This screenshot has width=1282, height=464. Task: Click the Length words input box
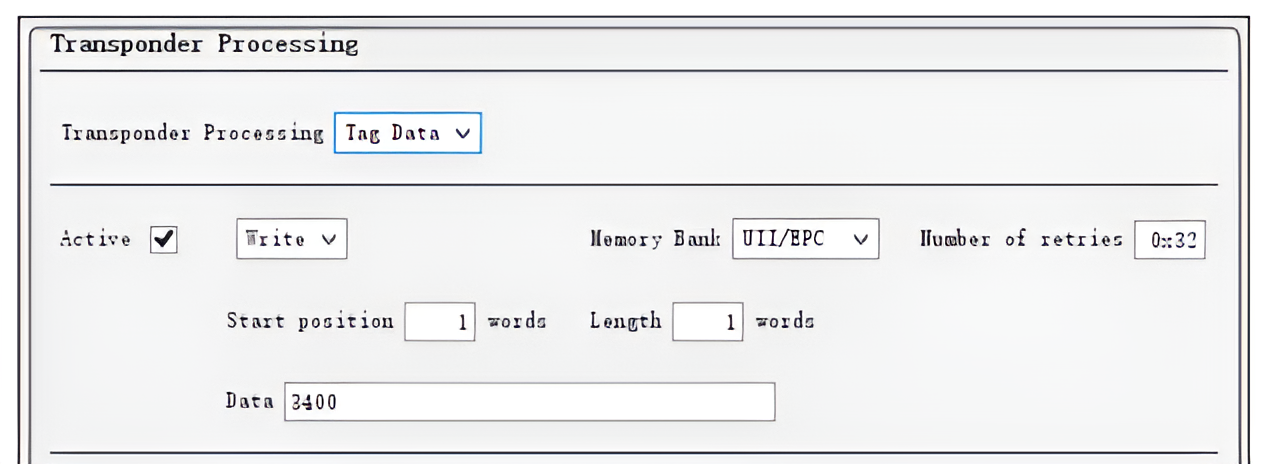(708, 322)
